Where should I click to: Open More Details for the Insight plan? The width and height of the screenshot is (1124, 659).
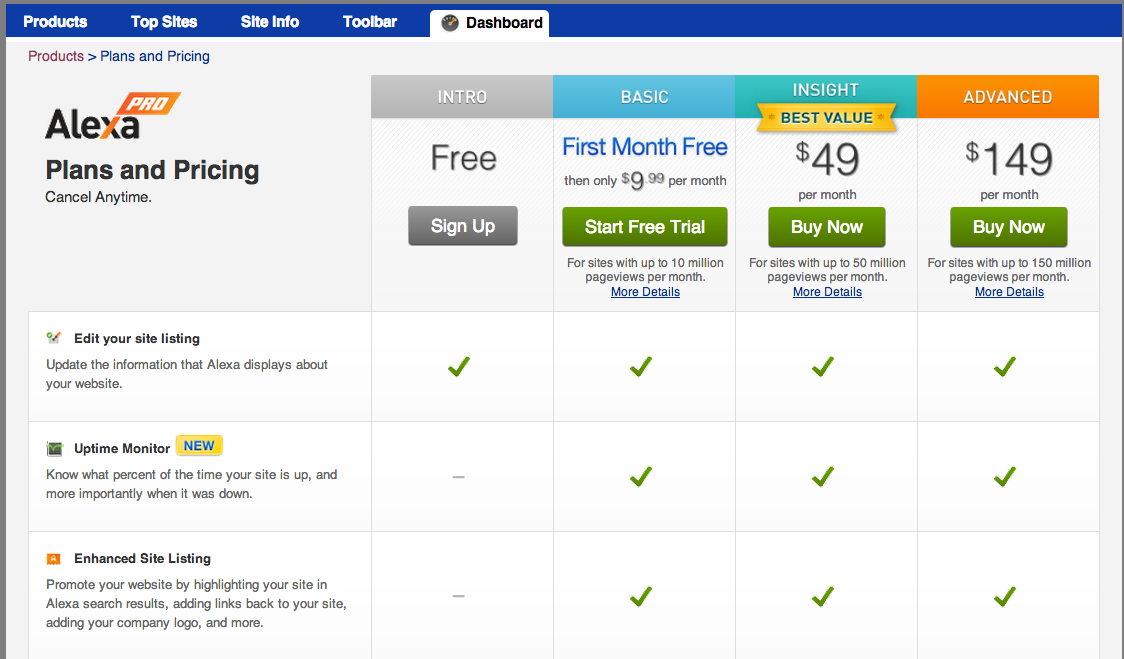click(827, 292)
